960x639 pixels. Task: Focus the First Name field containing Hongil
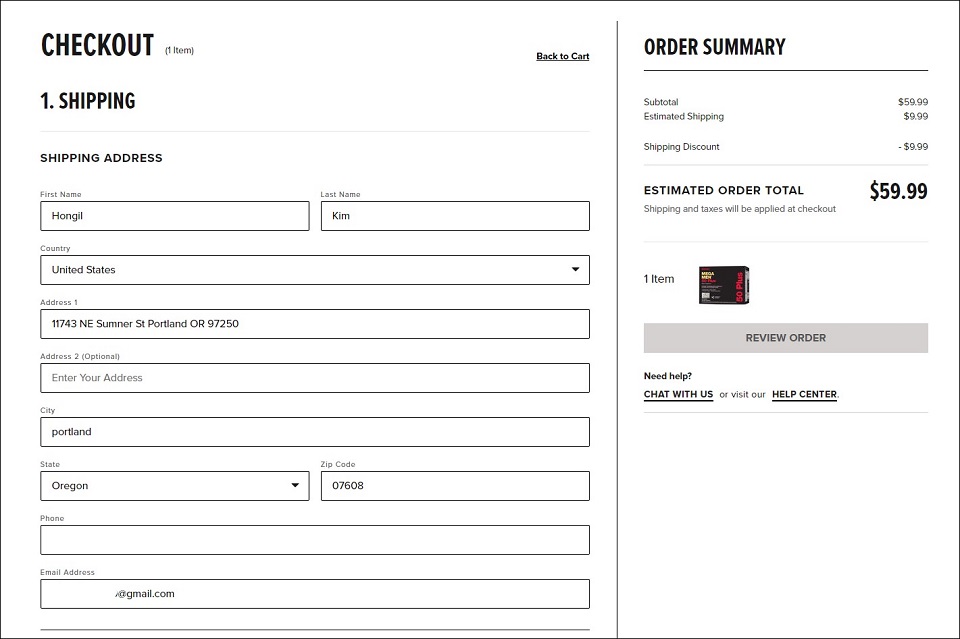(174, 216)
